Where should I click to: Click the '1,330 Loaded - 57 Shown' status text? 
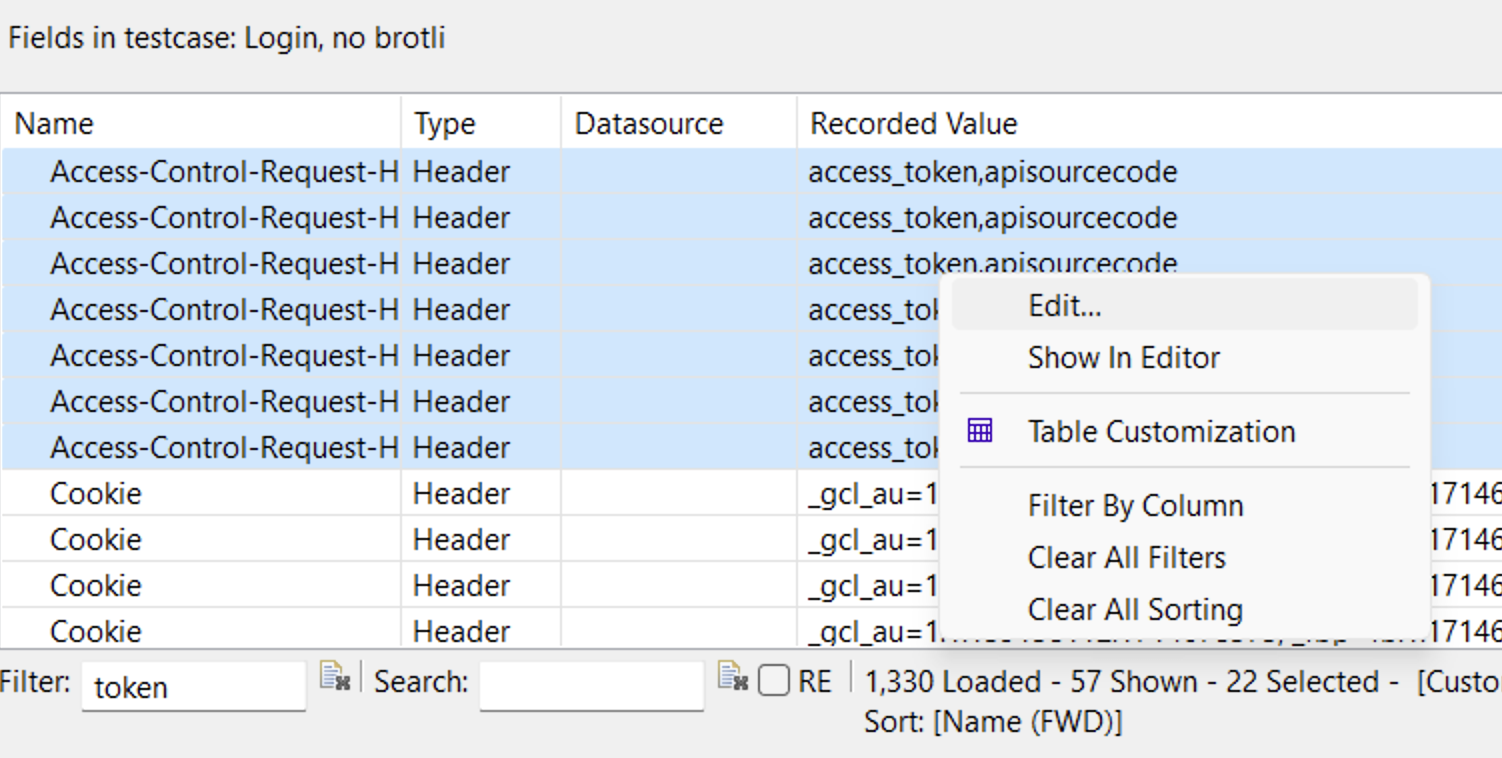click(x=1038, y=682)
